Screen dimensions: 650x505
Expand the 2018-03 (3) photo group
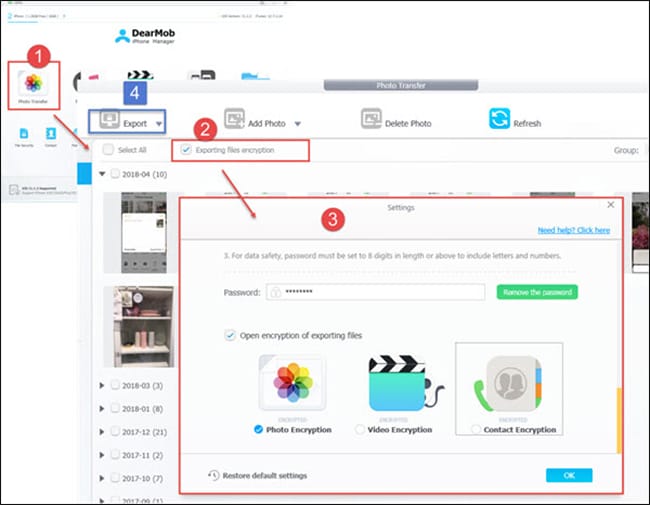[102, 386]
